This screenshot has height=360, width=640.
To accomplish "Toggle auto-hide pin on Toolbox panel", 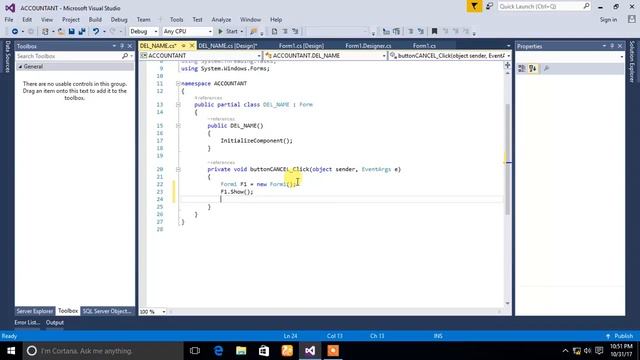I will click(x=122, y=46).
